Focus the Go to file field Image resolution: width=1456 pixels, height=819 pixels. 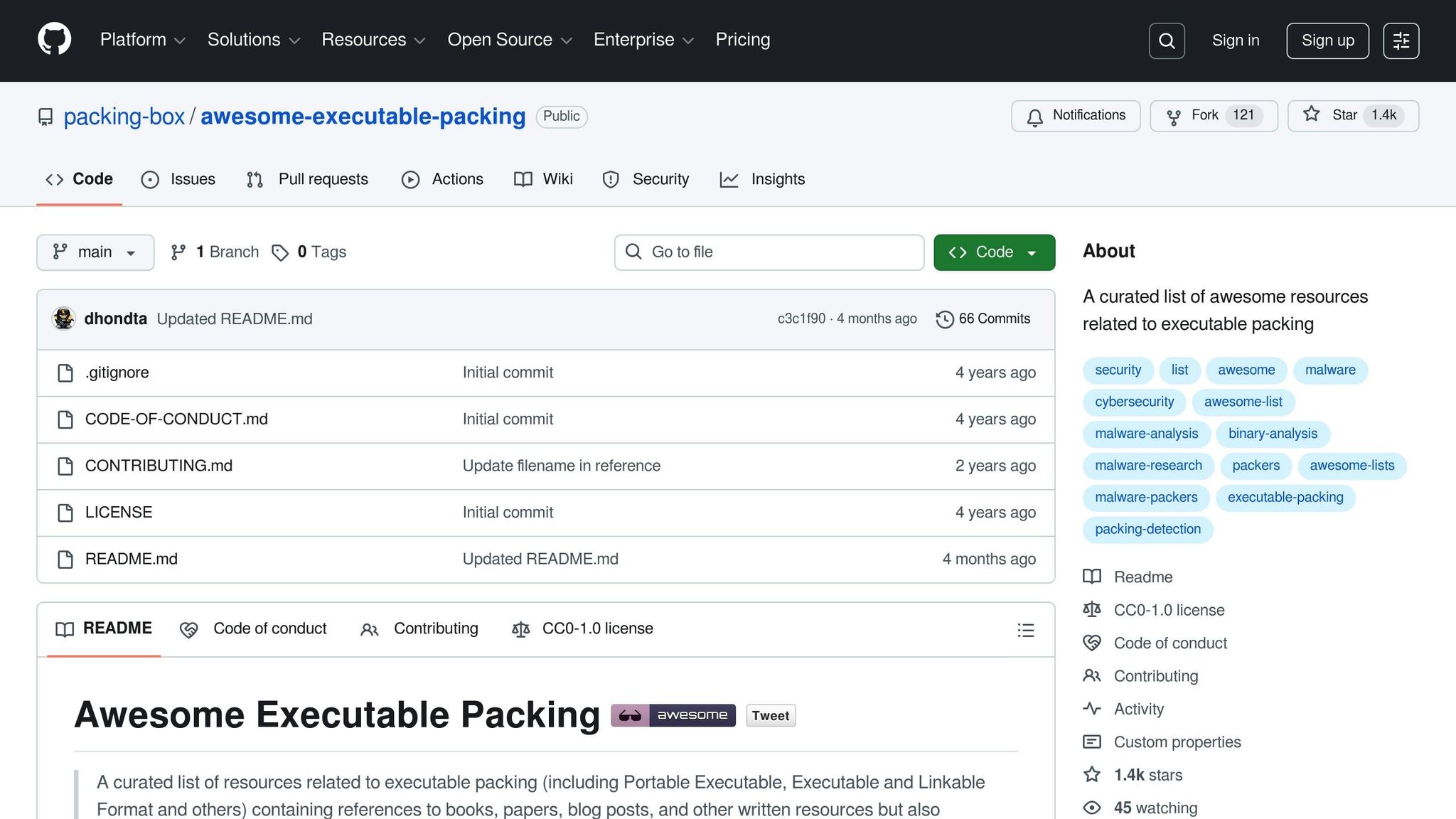[769, 252]
